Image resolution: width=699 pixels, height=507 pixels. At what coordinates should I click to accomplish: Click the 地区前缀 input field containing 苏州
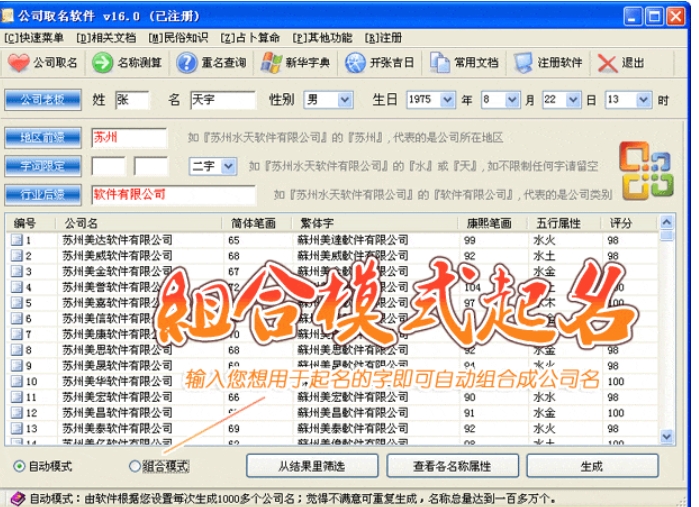128,137
